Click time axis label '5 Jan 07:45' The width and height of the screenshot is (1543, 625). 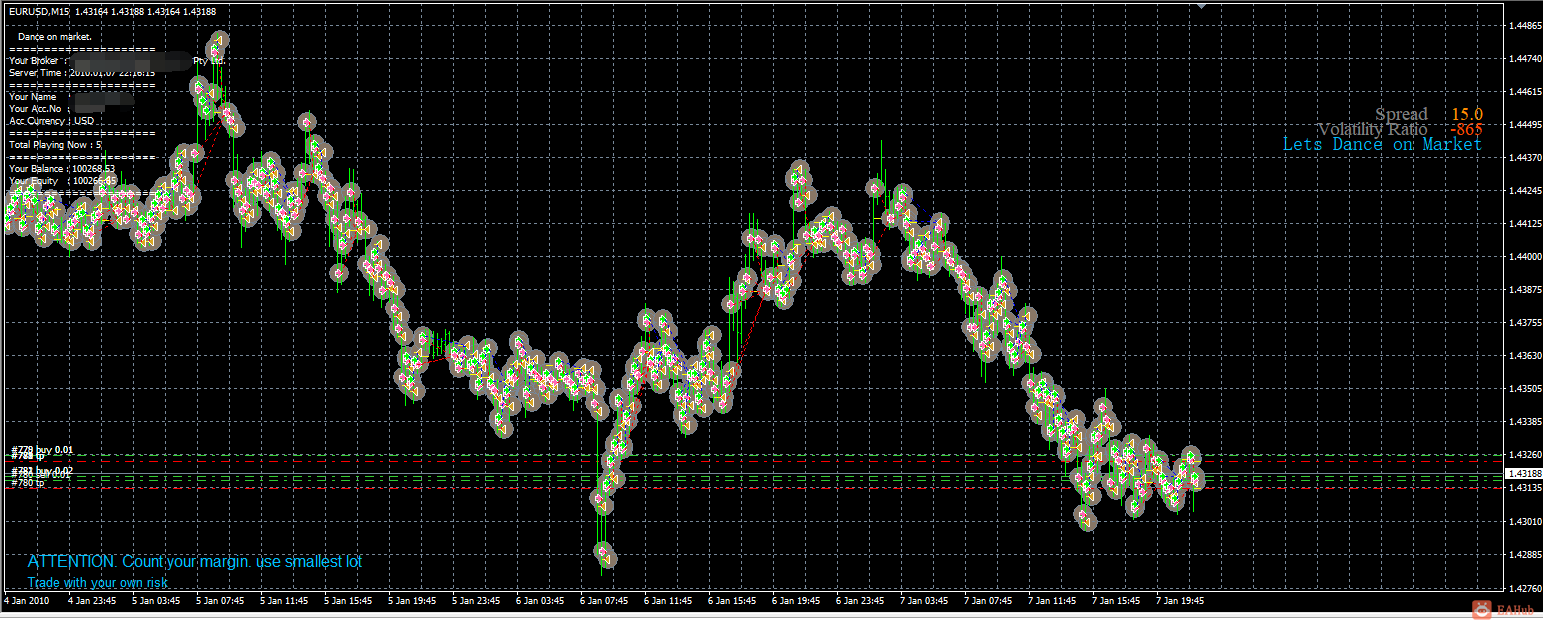coord(220,602)
